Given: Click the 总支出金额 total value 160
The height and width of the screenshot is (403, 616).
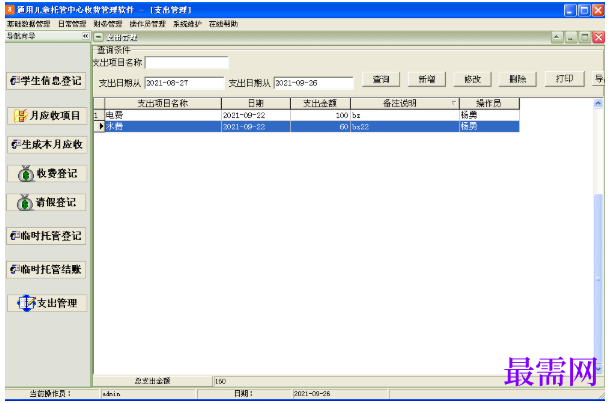Looking at the screenshot, I should point(220,381).
